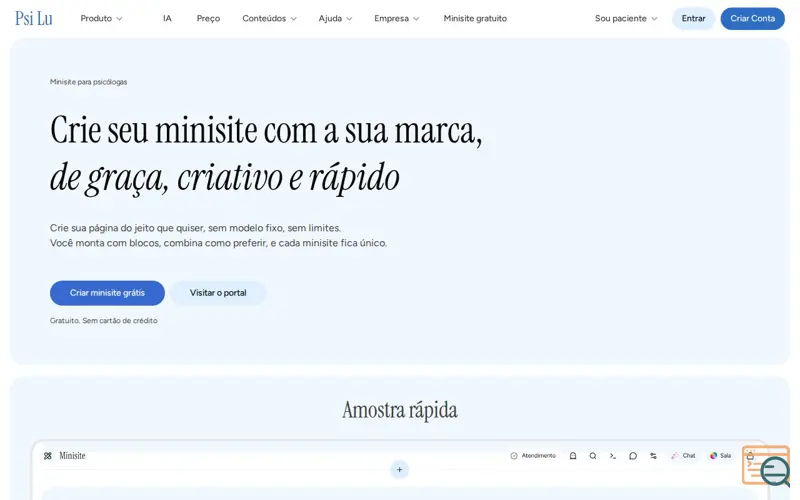The image size is (800, 500).
Task: Click the Minisite para psicólogas label
Action: coord(88,82)
